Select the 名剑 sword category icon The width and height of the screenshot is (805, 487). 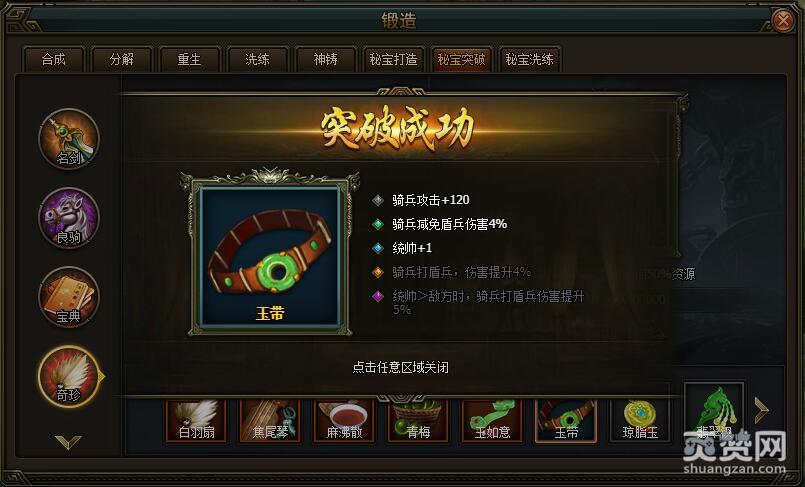coord(69,139)
